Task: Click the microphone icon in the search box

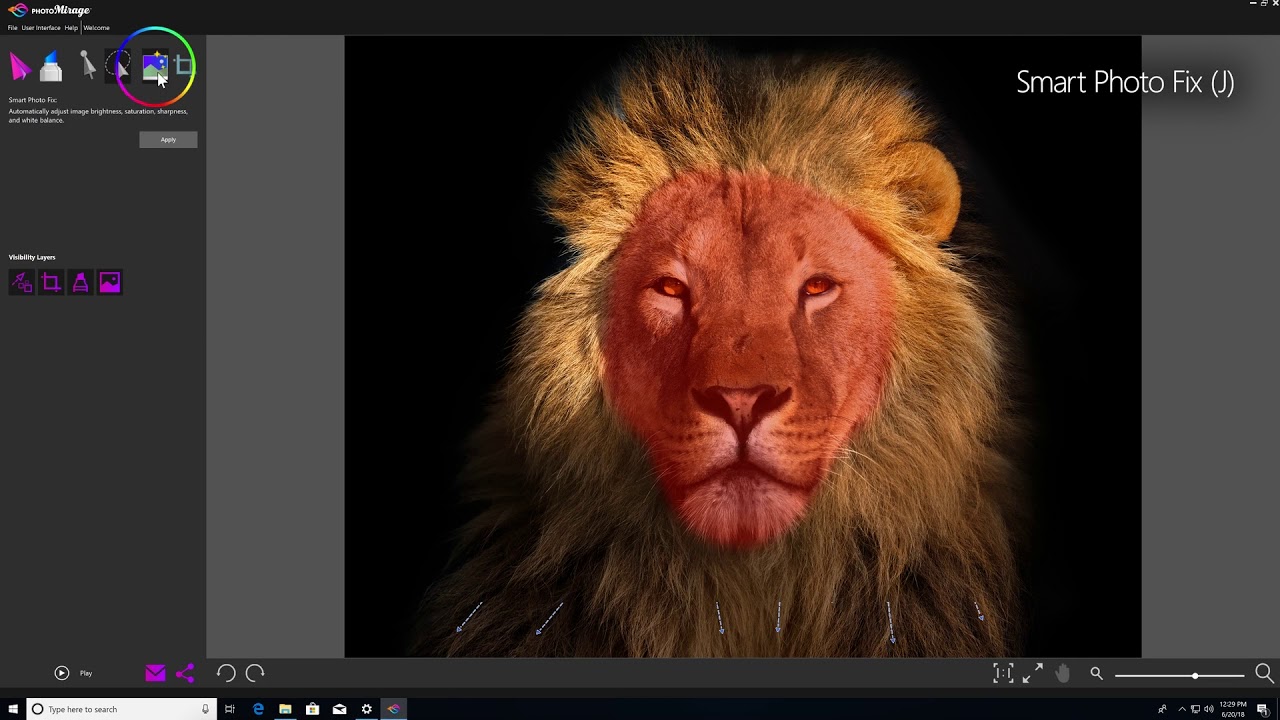Action: point(205,709)
